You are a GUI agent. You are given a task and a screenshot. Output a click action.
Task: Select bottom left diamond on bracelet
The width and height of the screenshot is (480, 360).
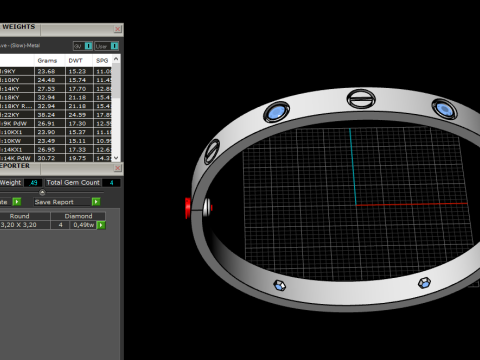(x=280, y=286)
